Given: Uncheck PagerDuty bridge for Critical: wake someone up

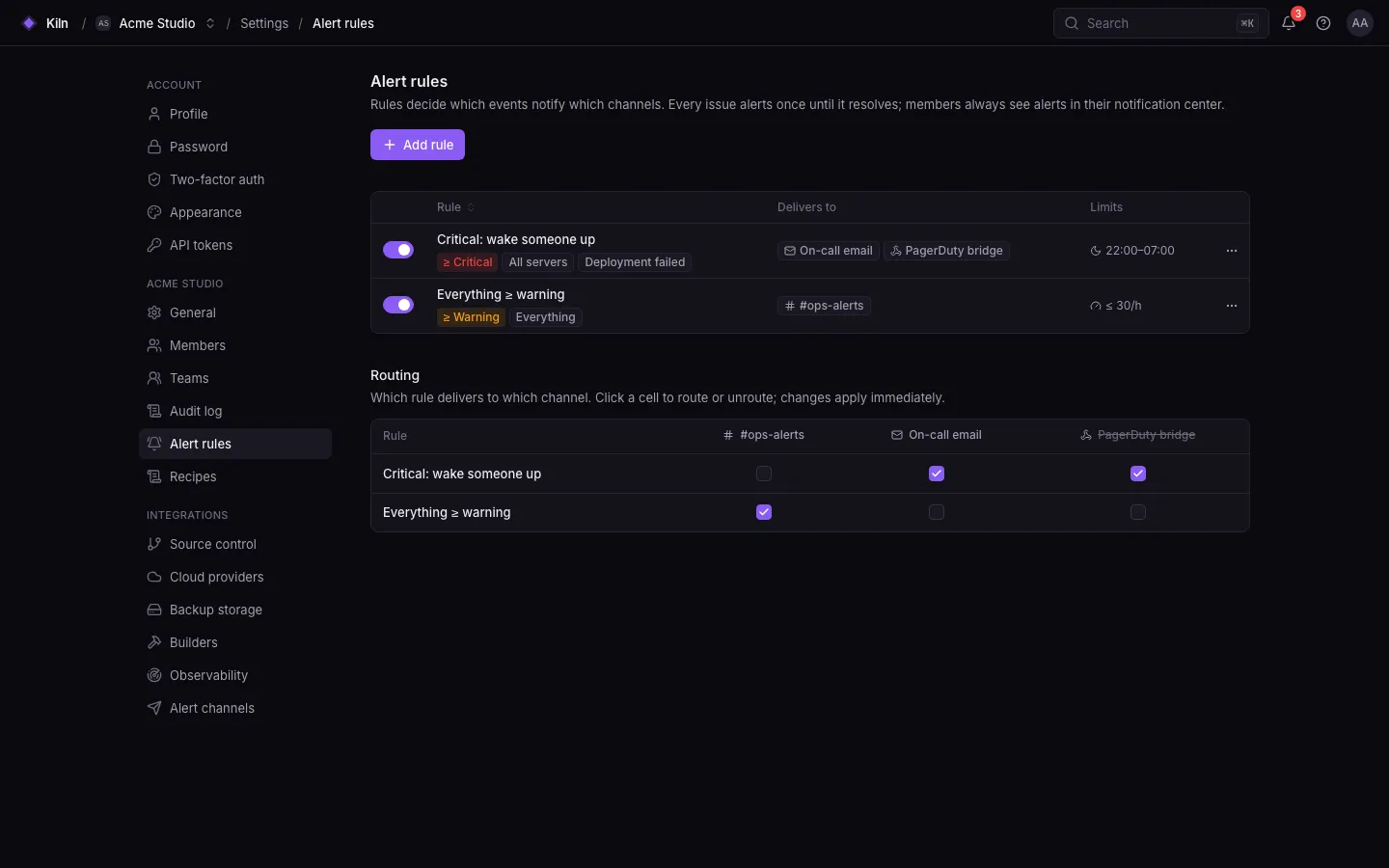Looking at the screenshot, I should (1138, 474).
